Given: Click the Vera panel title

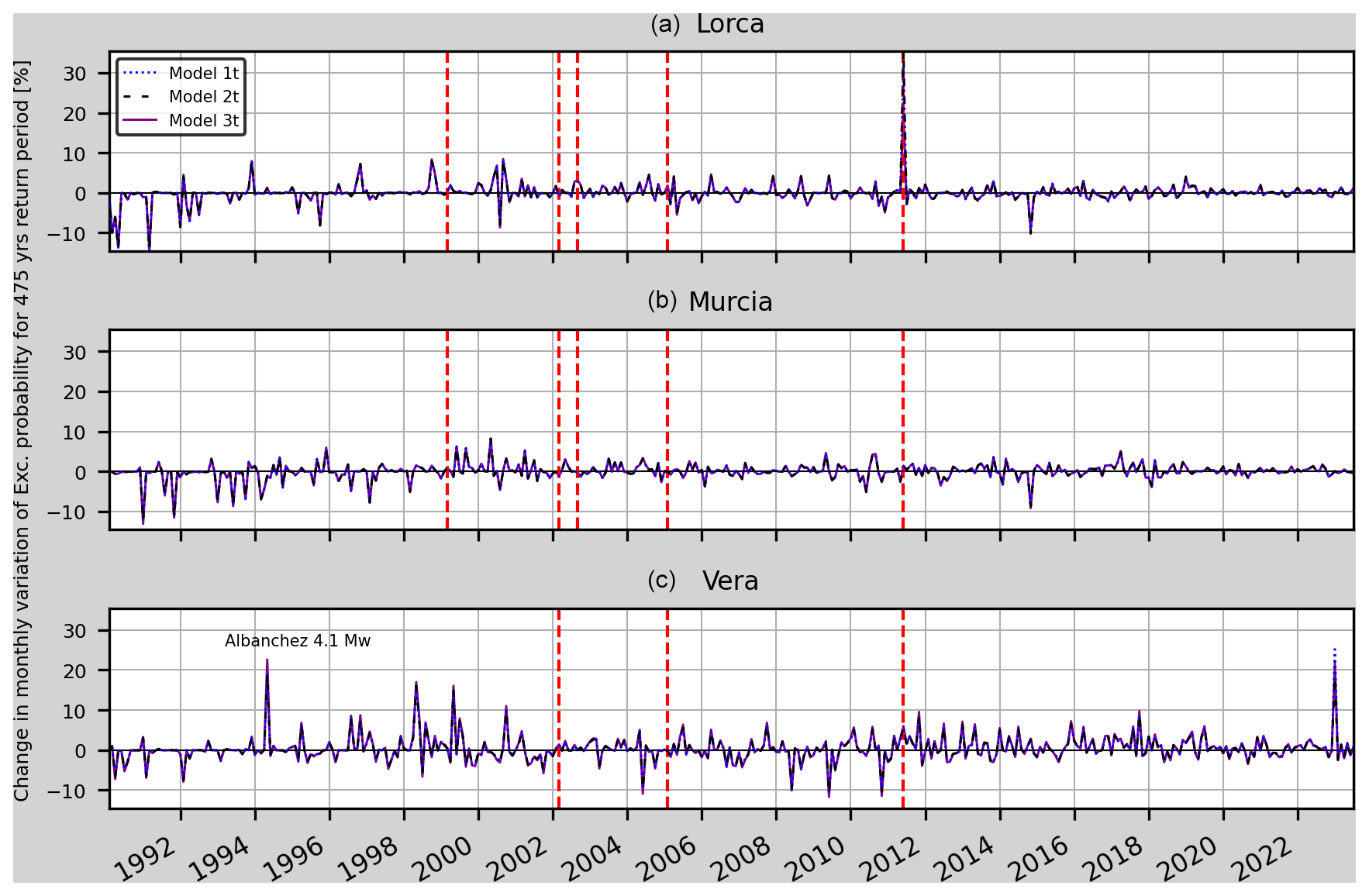Looking at the screenshot, I should pyautogui.click(x=729, y=581).
